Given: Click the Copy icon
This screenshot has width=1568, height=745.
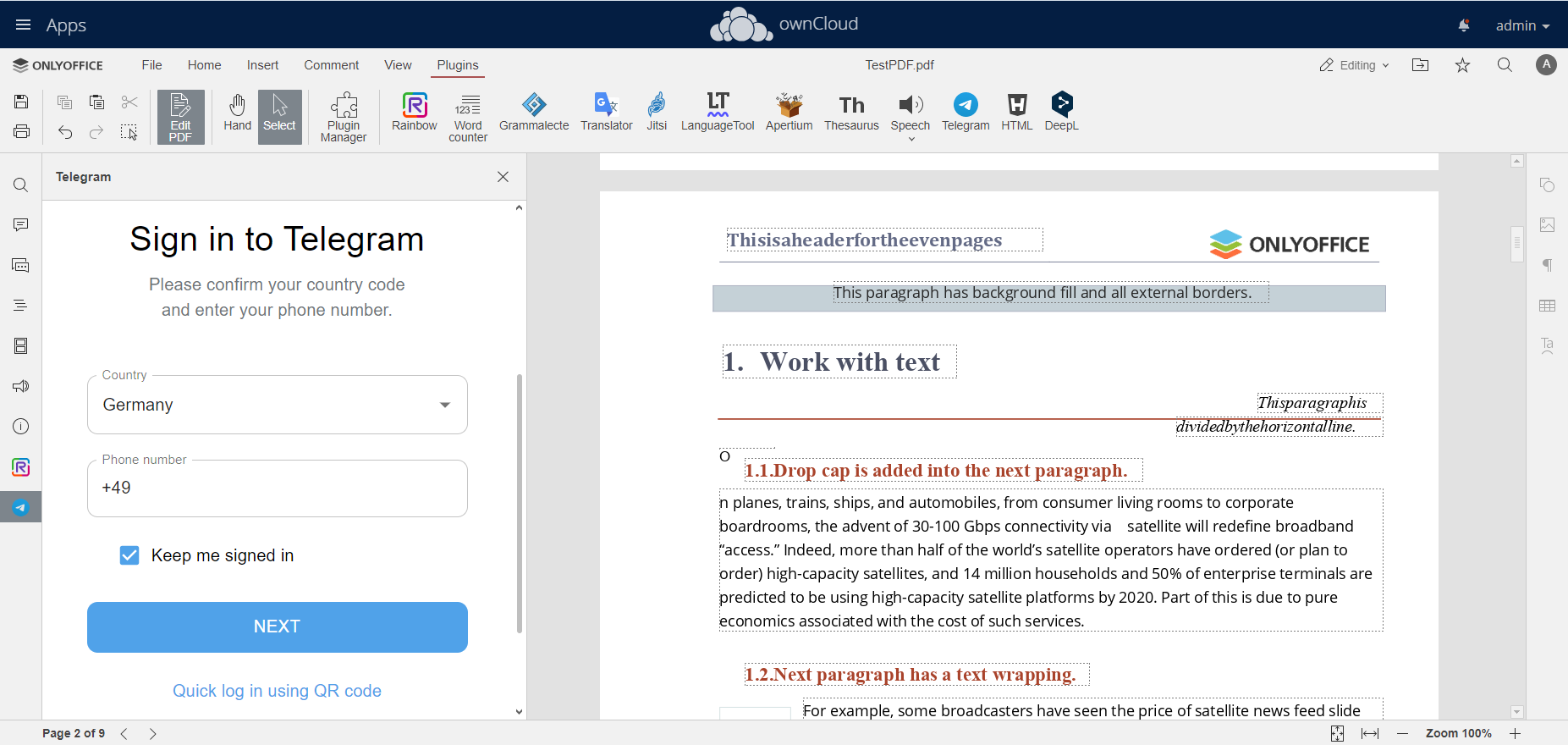Looking at the screenshot, I should click(64, 102).
